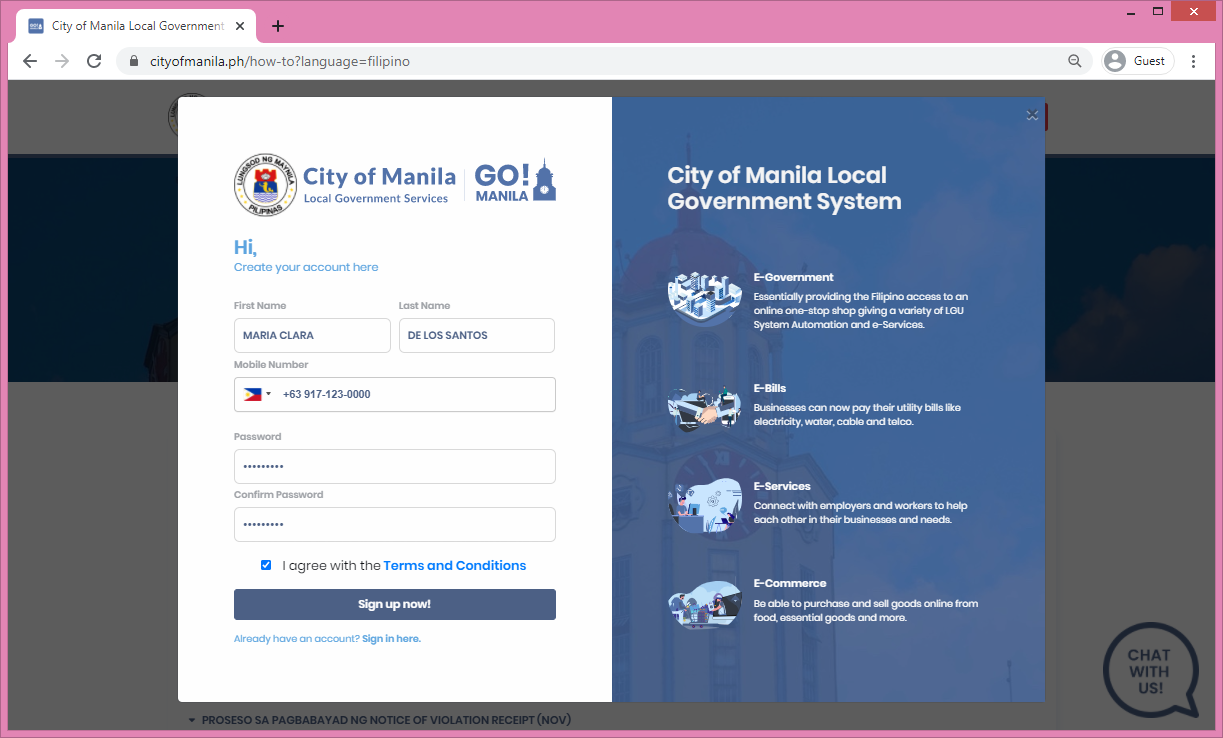The width and height of the screenshot is (1223, 738).
Task: Close the City of Manila tab
Action: coord(241,26)
